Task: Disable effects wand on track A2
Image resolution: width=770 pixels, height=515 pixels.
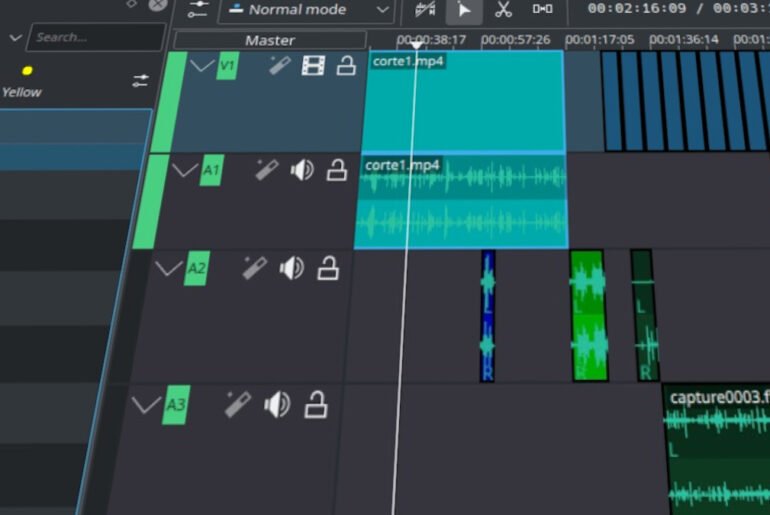Action: tap(254, 268)
